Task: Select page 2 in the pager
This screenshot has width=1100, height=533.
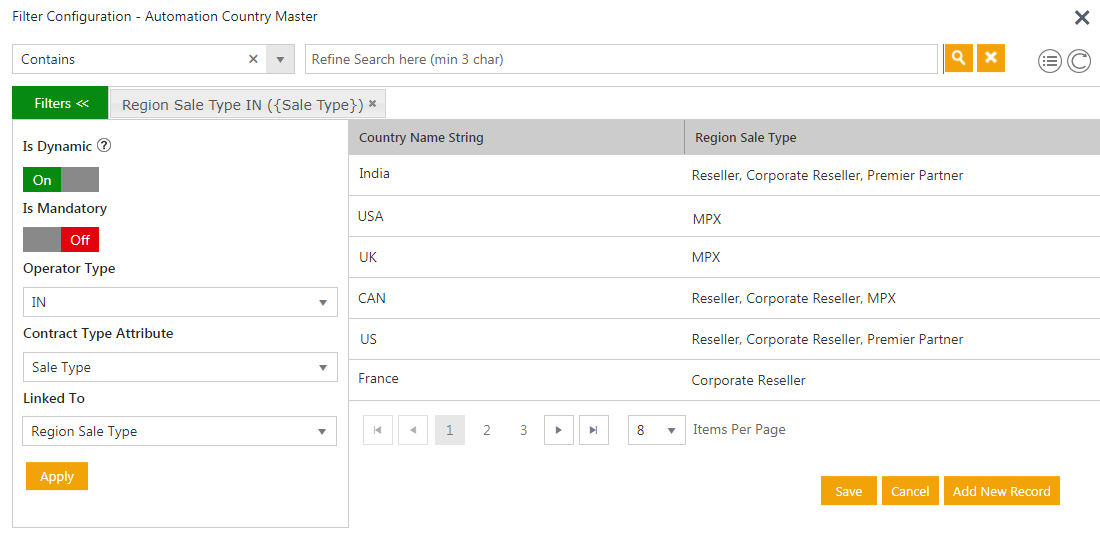Action: pos(487,430)
